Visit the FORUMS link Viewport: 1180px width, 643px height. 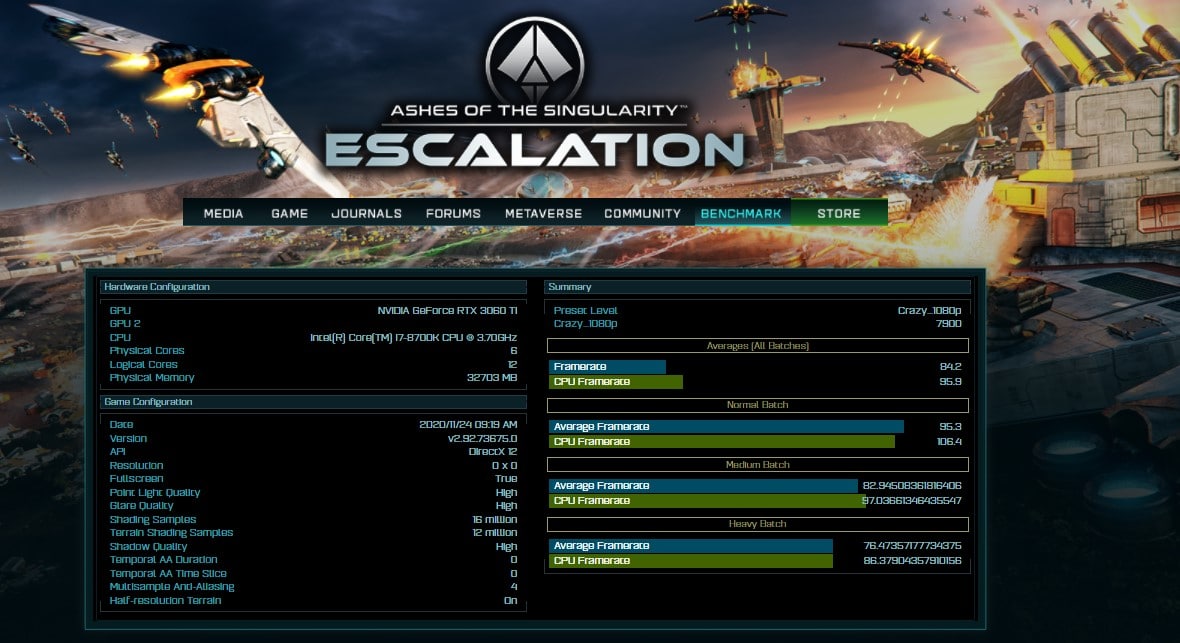click(453, 213)
